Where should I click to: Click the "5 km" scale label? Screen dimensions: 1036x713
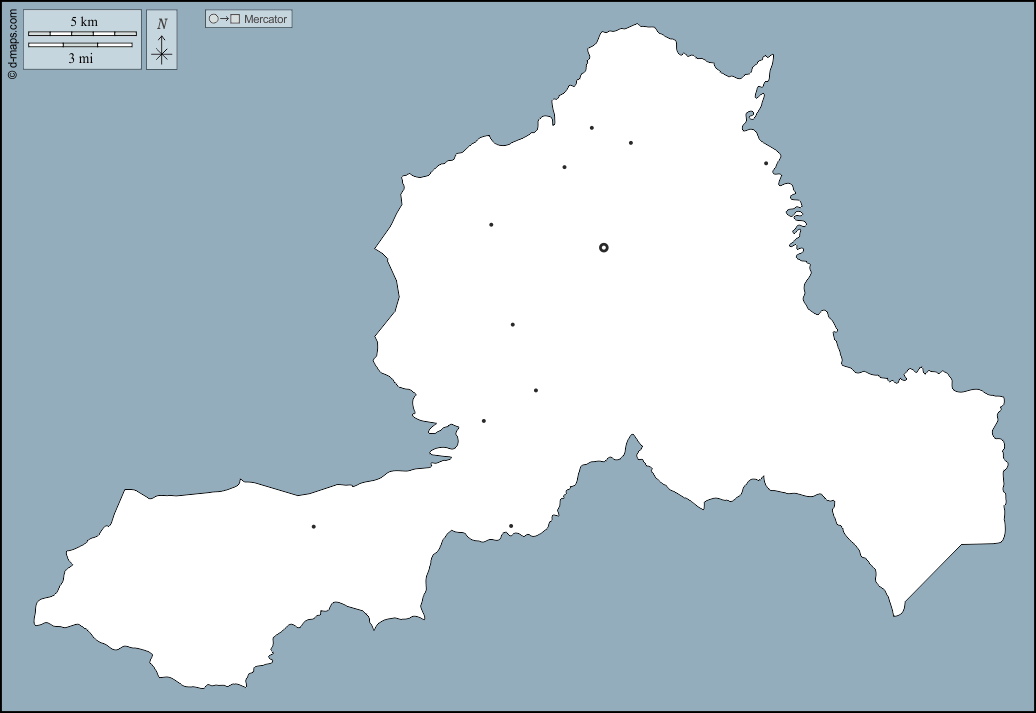pyautogui.click(x=83, y=22)
